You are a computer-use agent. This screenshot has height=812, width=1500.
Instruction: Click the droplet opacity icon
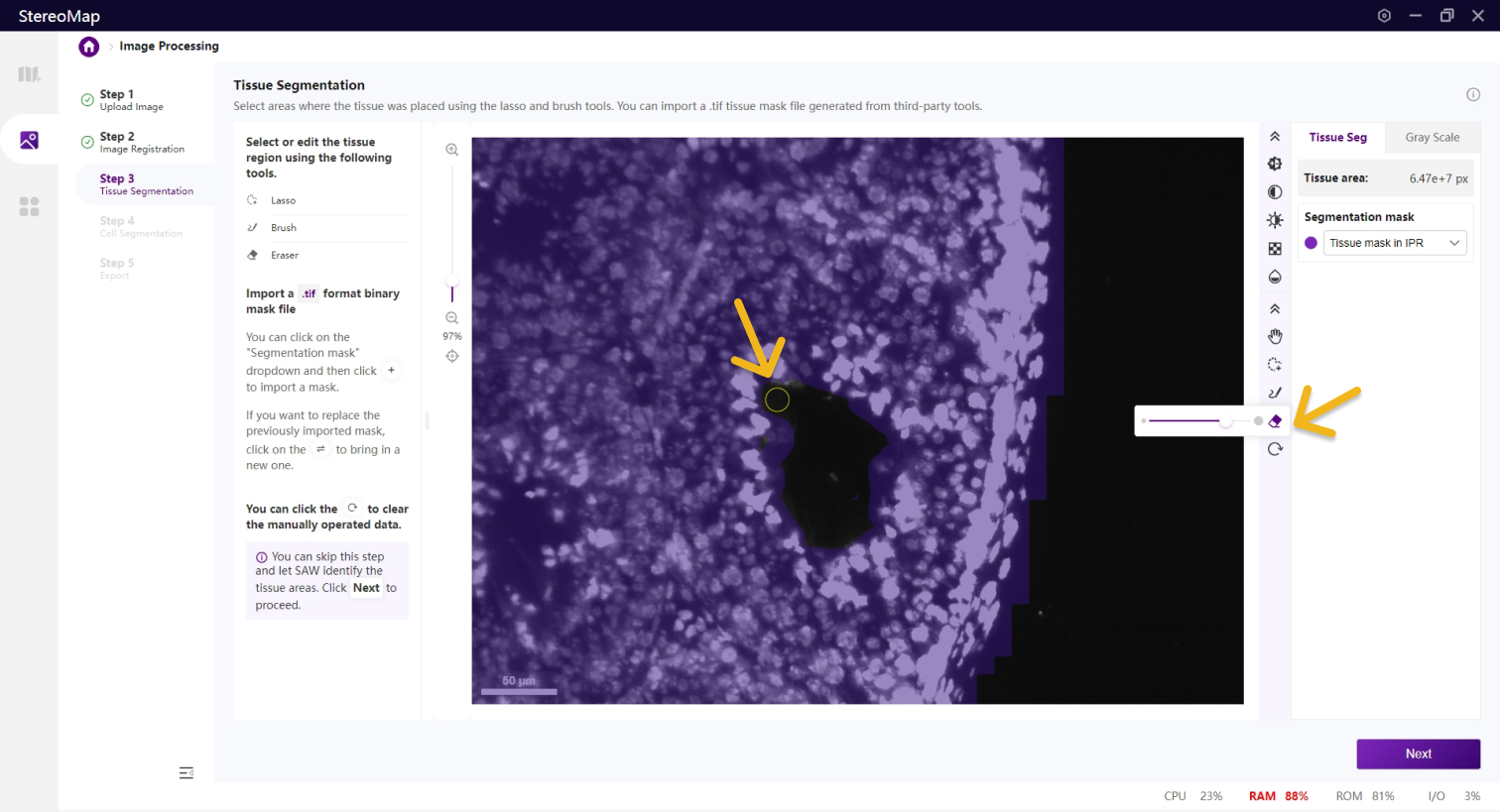[1275, 277]
